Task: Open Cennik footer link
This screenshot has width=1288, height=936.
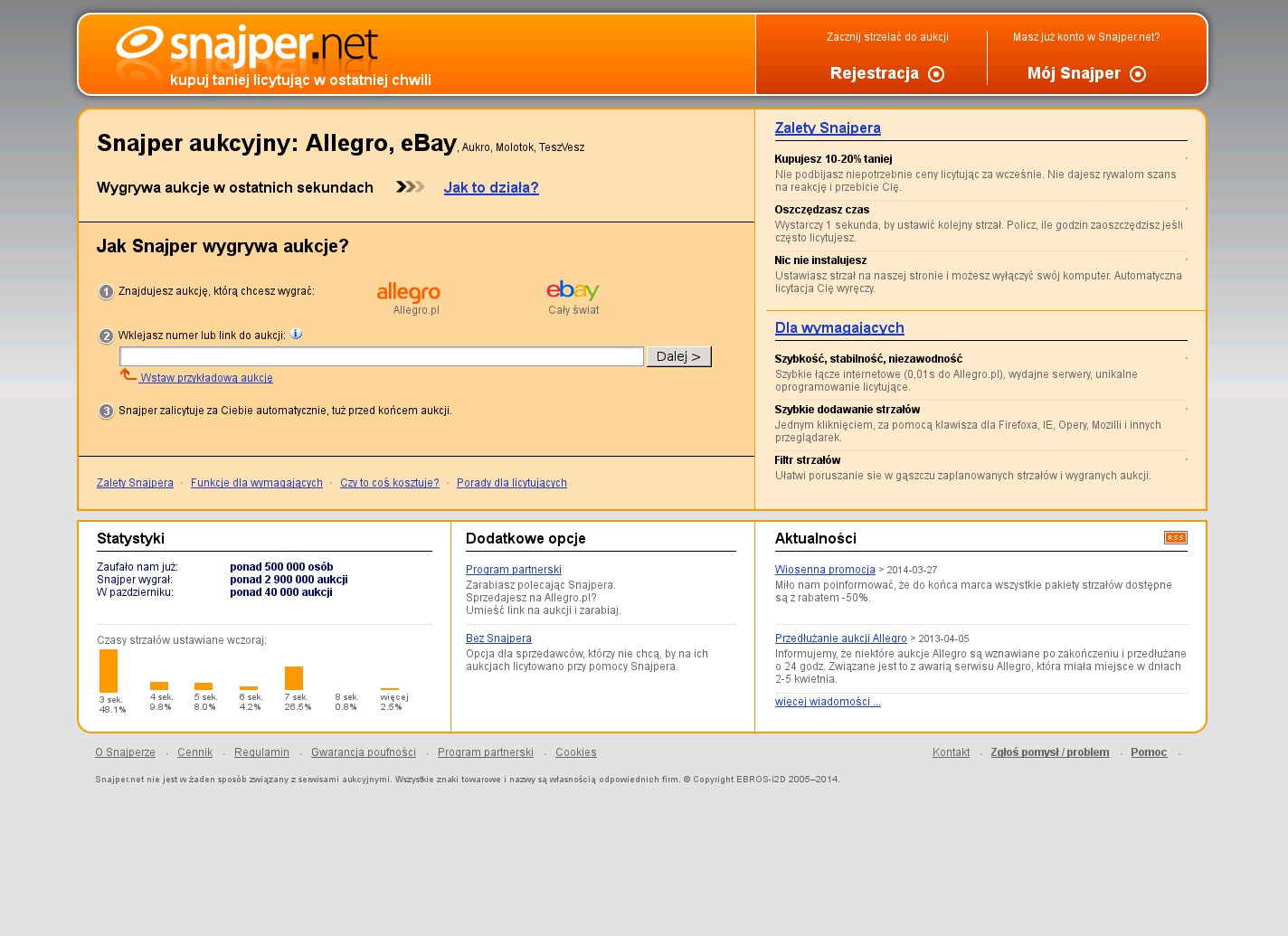Action: (195, 752)
